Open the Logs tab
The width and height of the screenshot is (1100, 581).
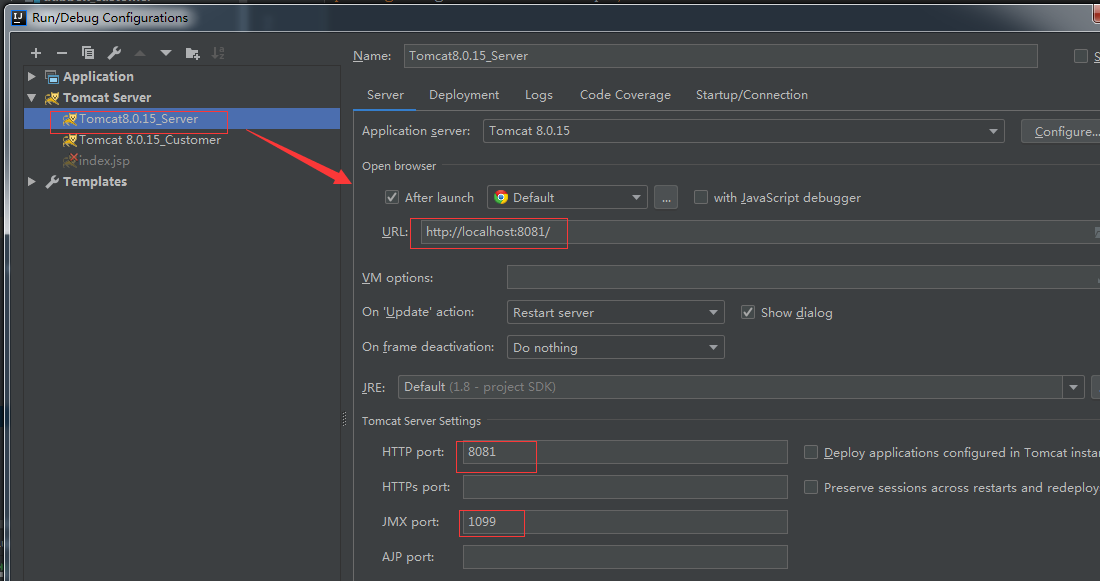(x=539, y=95)
